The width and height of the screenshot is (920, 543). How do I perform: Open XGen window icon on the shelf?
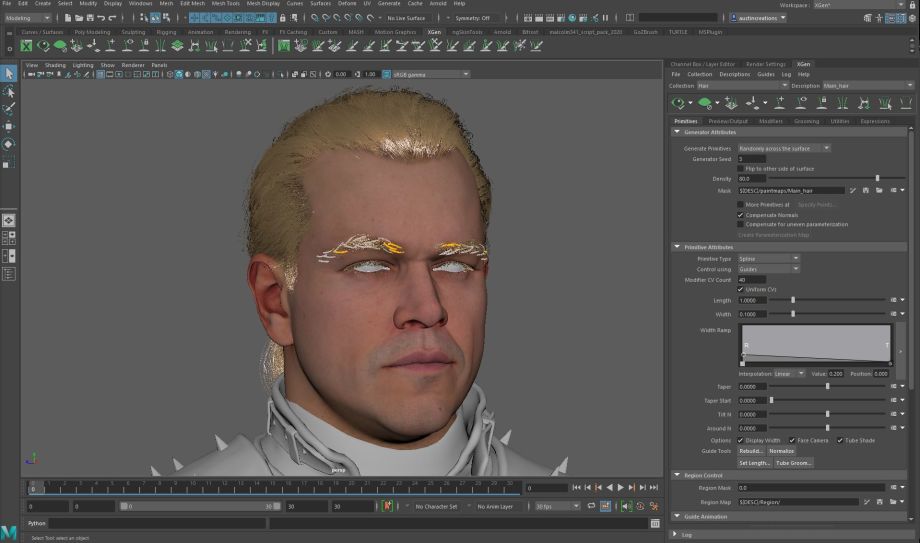27,46
